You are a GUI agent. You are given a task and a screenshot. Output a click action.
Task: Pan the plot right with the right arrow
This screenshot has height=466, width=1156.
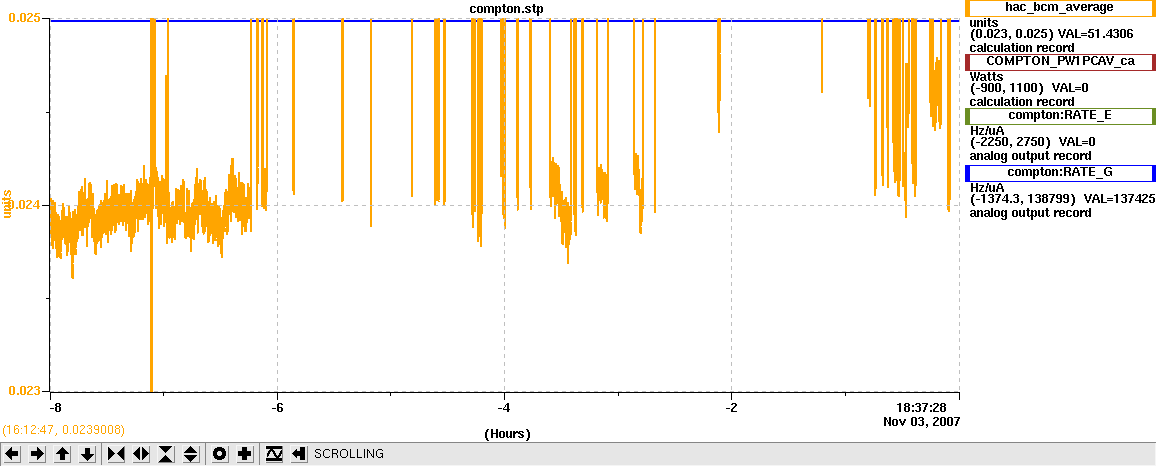tap(38, 454)
